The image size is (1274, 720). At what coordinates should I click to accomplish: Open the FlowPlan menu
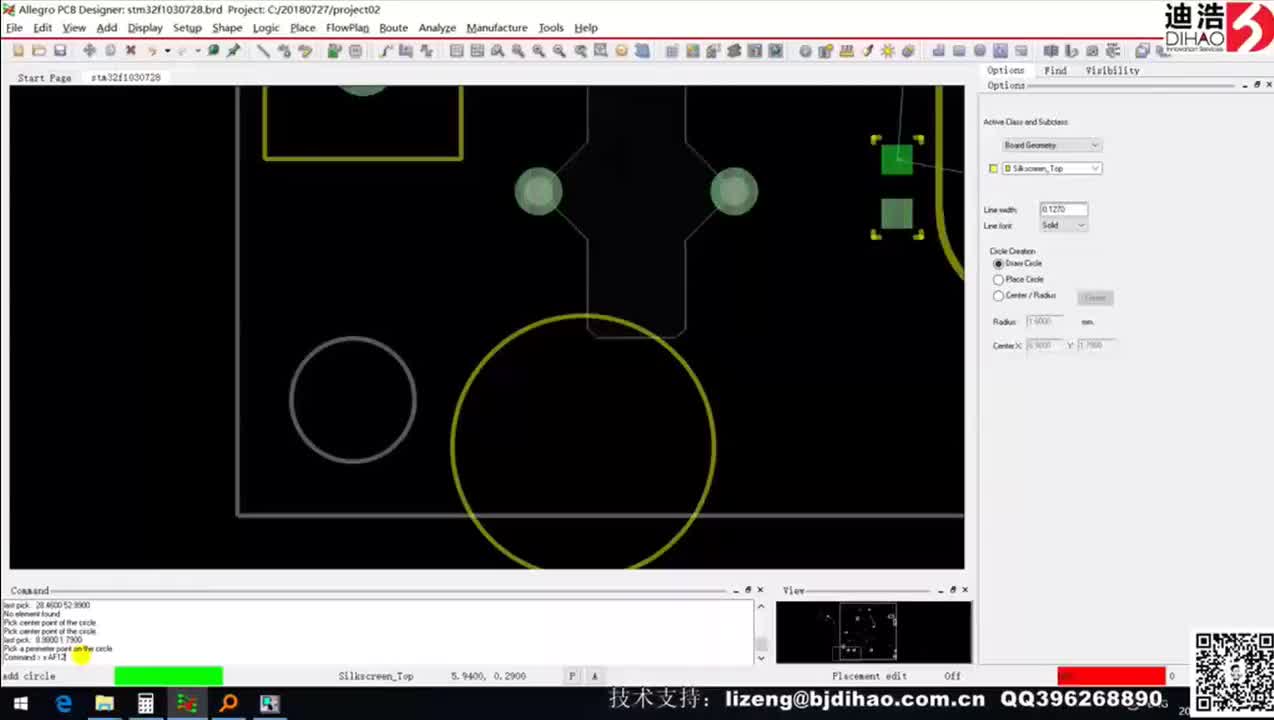pyautogui.click(x=347, y=28)
